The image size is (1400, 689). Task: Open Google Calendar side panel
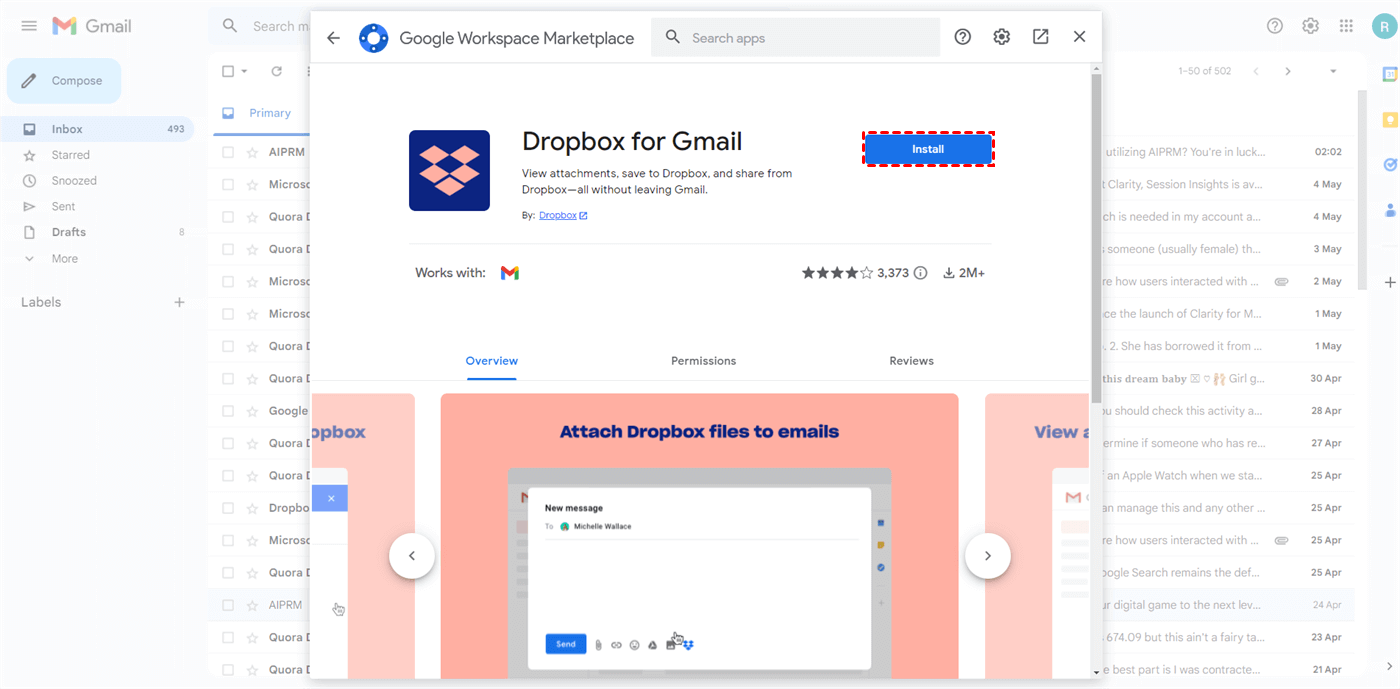pyautogui.click(x=1390, y=74)
